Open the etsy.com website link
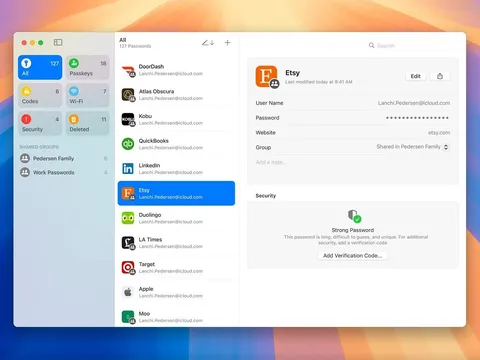Image resolution: width=480 pixels, height=360 pixels. tap(439, 133)
